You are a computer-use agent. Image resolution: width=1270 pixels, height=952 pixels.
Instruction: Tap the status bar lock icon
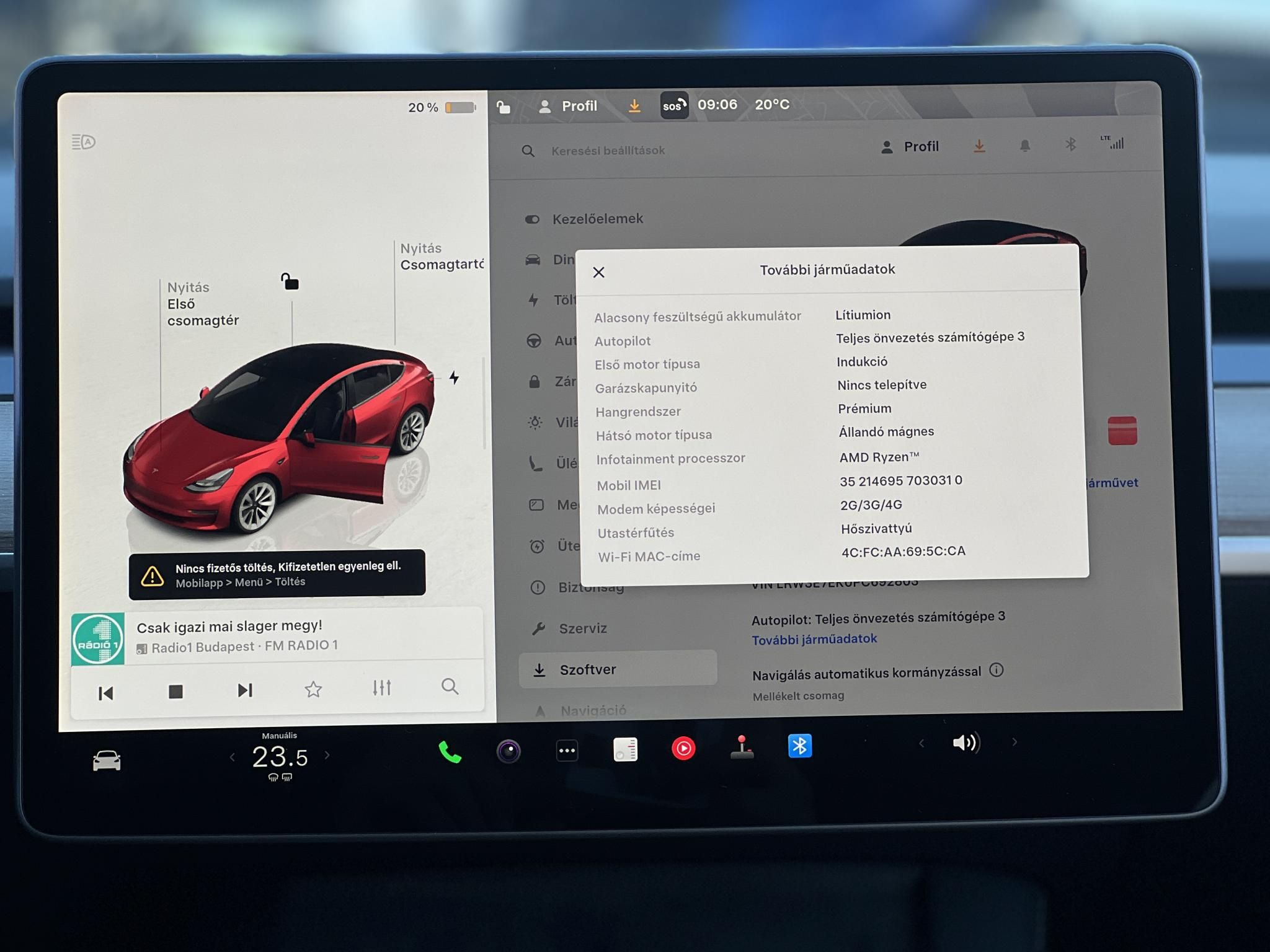point(504,107)
